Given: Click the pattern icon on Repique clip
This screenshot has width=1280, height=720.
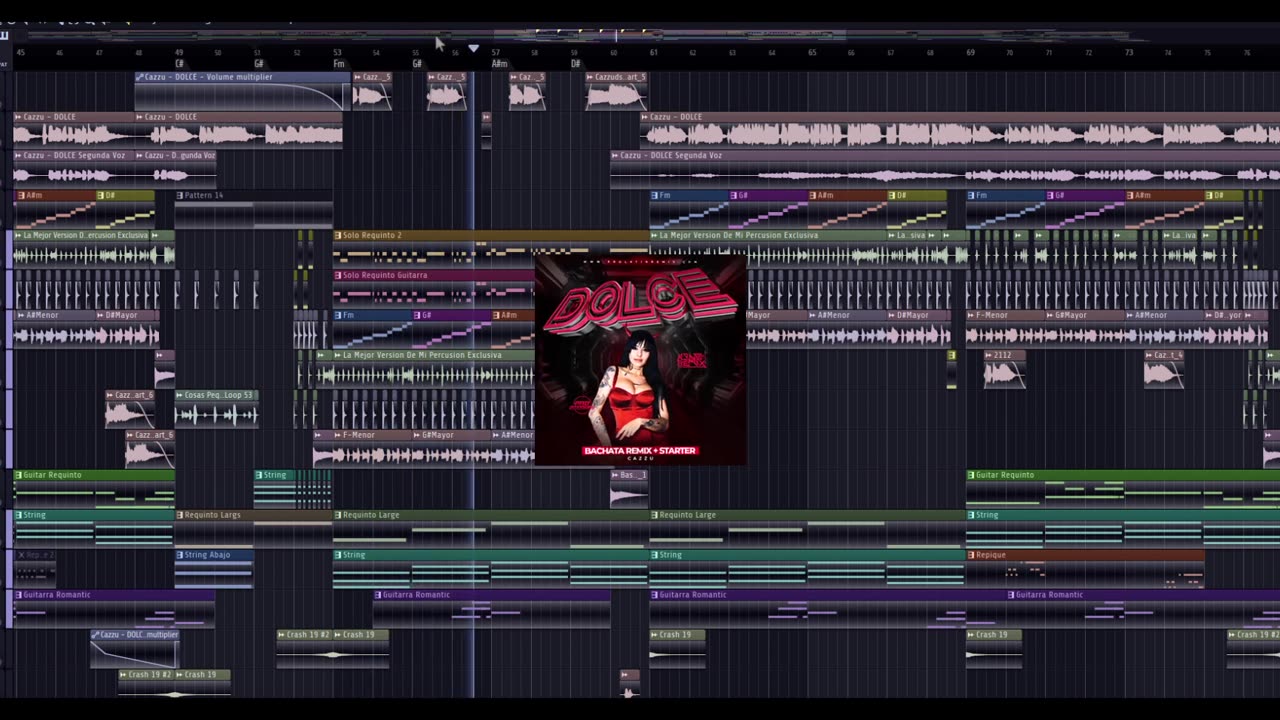Looking at the screenshot, I should pos(971,555).
